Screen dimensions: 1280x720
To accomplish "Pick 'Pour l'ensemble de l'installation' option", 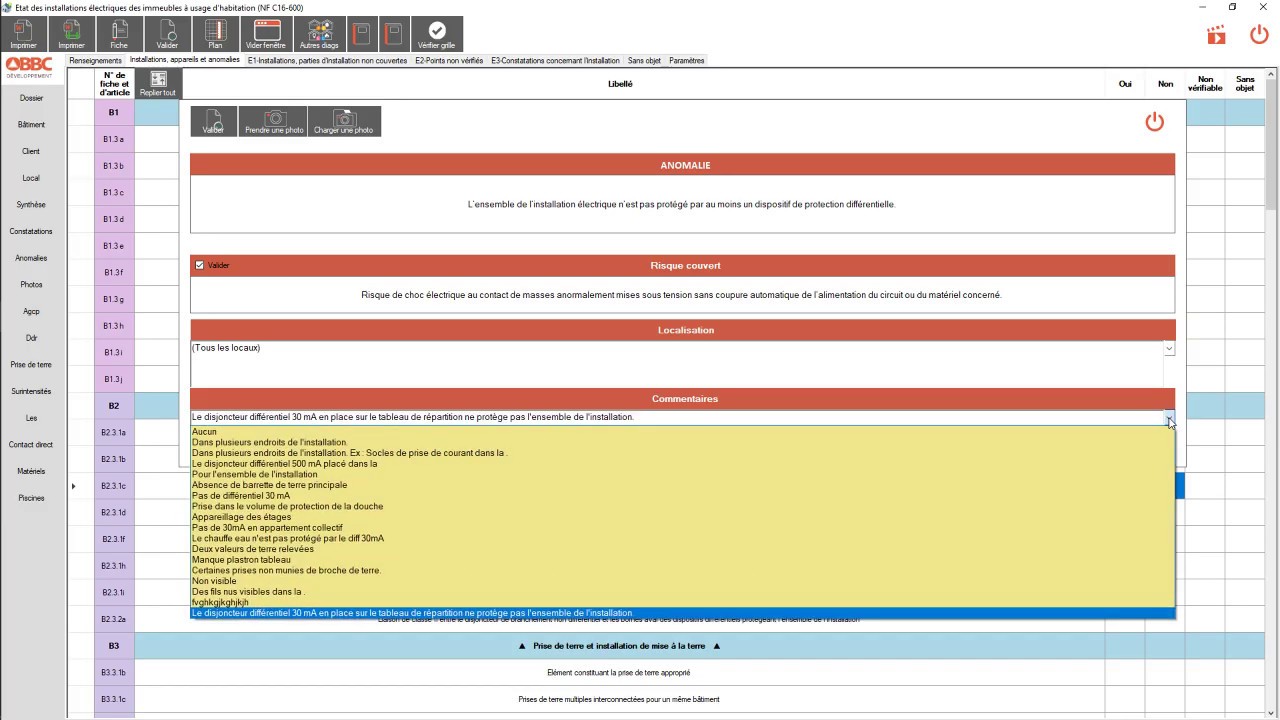I will pyautogui.click(x=683, y=474).
